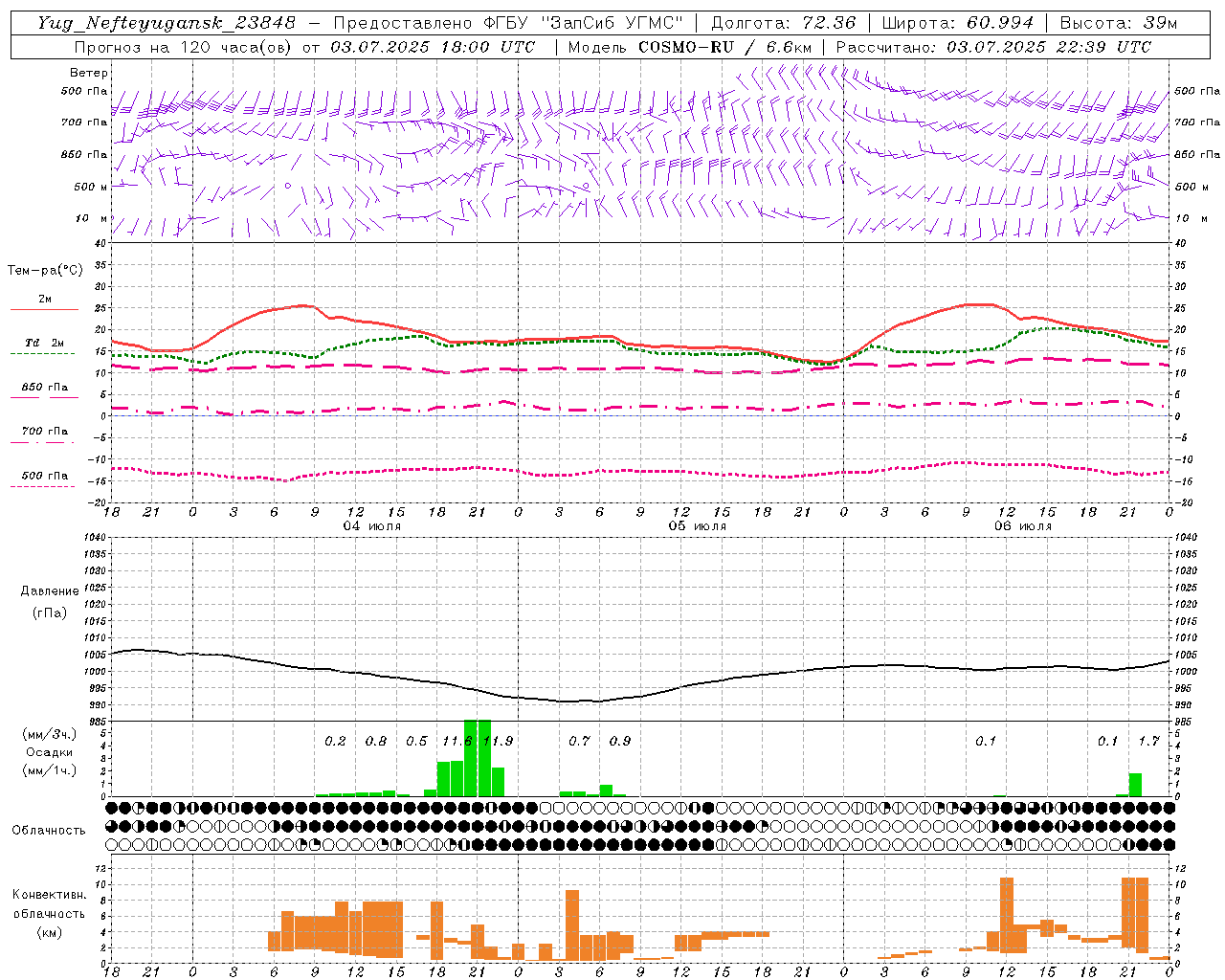The image size is (1225, 980).
Task: Click the 06 июля date label
Action: pyautogui.click(x=1023, y=526)
